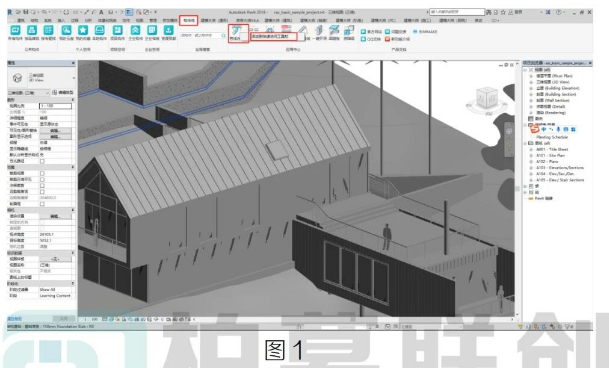Open the type selector dropdown in Properties panel
The width and height of the screenshot is (609, 368).
tap(73, 78)
